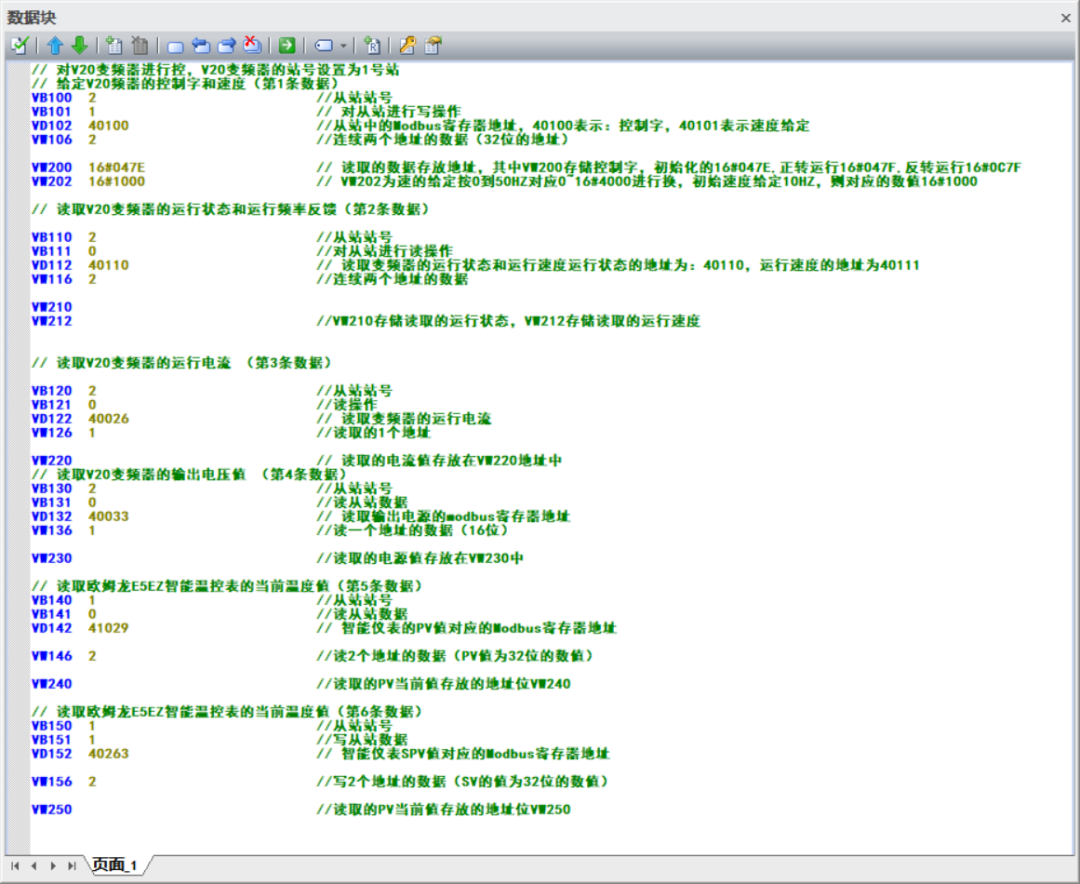Viewport: 1080px width, 884px height.
Task: Close the 数据块 panel
Action: coord(1066,18)
